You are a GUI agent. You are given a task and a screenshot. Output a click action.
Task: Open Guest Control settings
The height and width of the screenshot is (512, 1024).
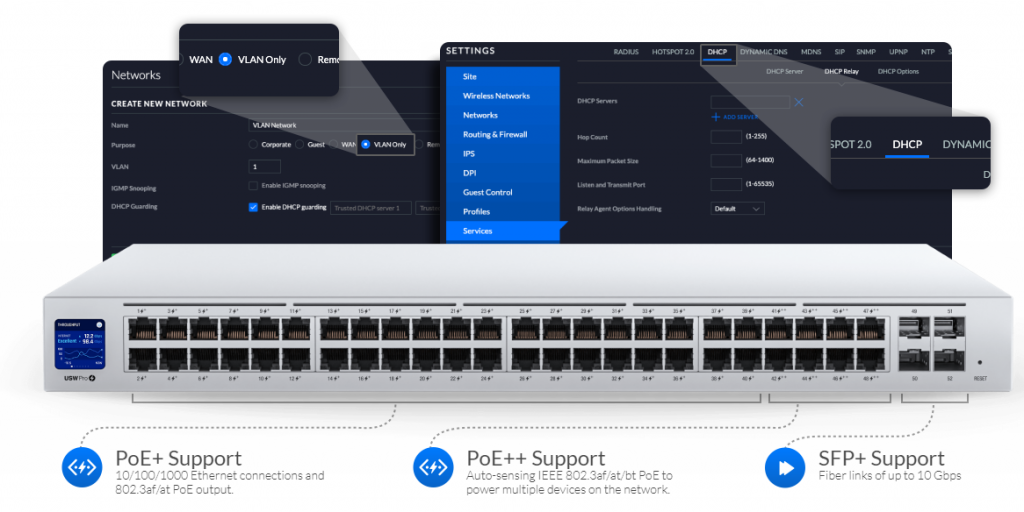(503, 193)
